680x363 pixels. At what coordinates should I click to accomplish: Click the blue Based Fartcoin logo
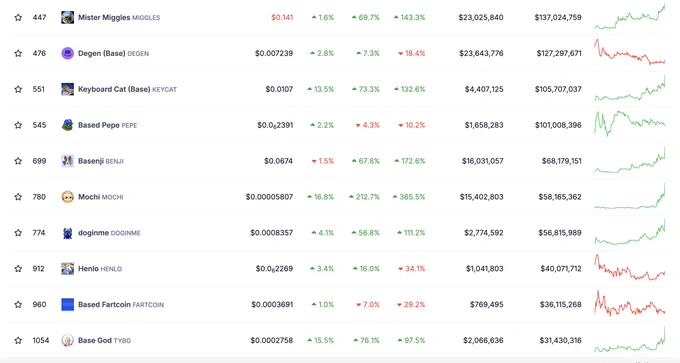[x=67, y=304]
